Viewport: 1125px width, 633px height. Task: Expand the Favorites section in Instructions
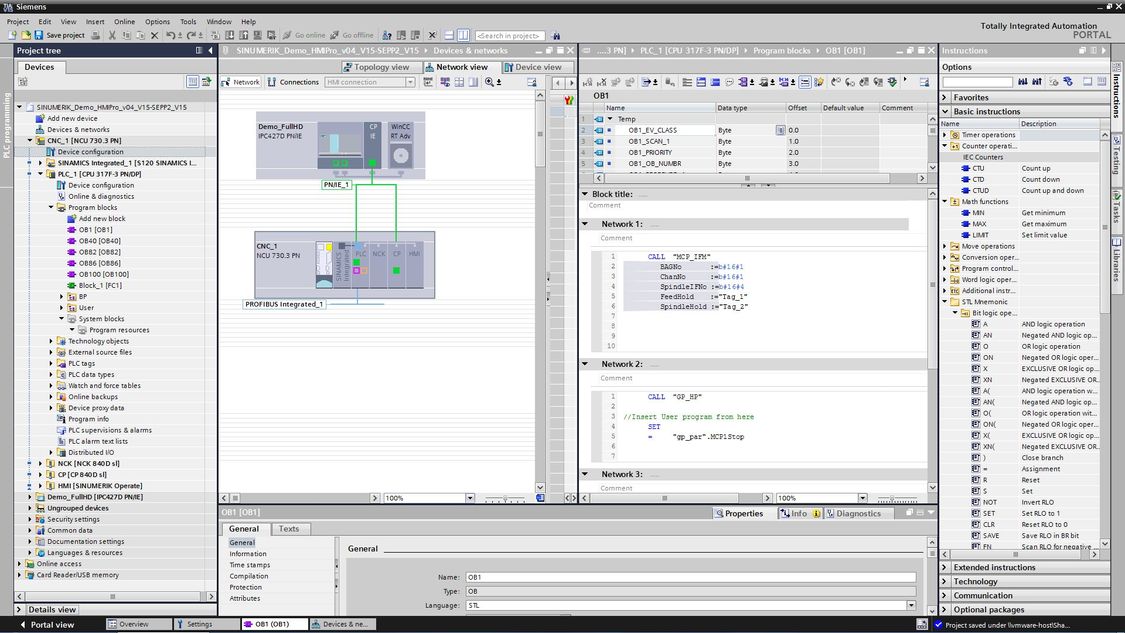pyautogui.click(x=945, y=97)
